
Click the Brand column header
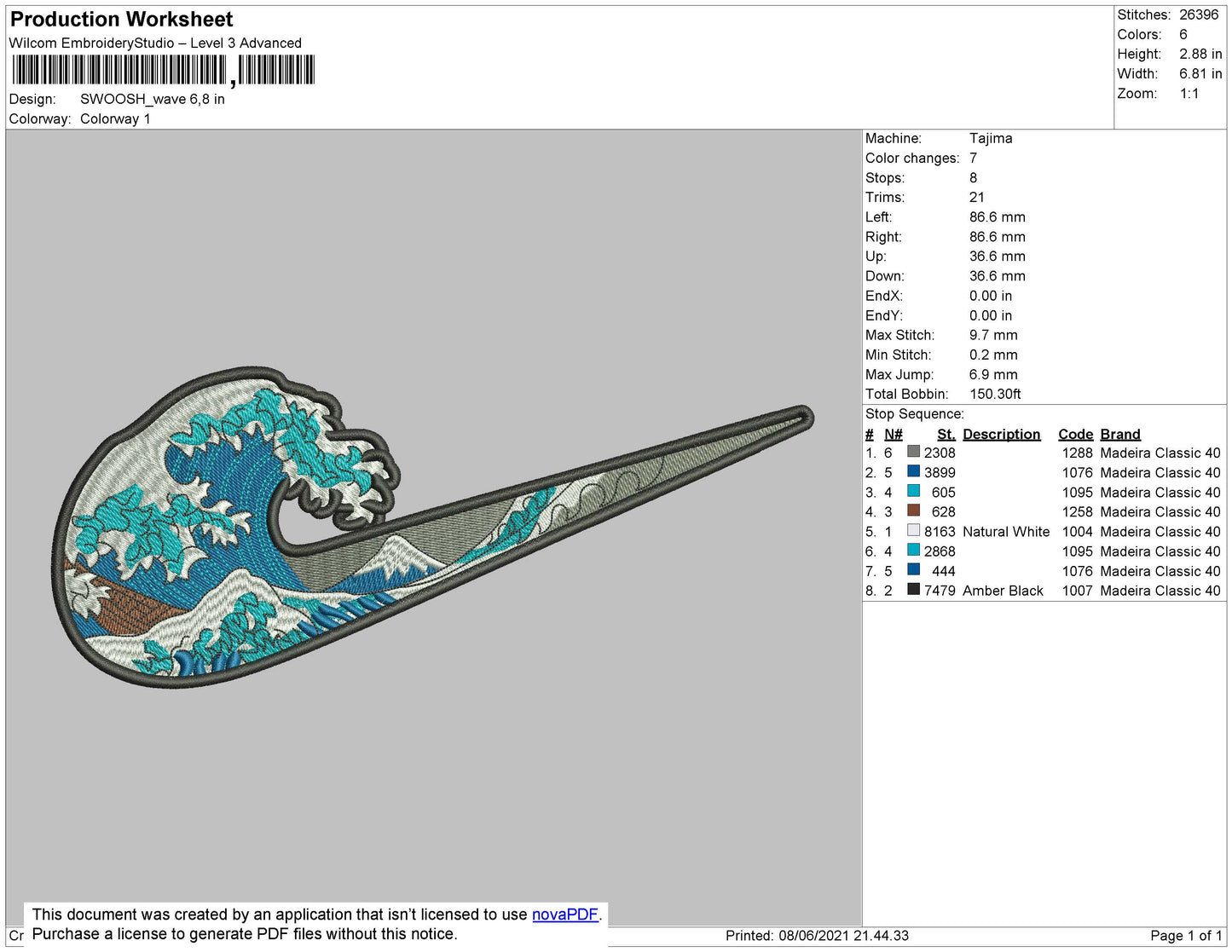(x=1119, y=435)
